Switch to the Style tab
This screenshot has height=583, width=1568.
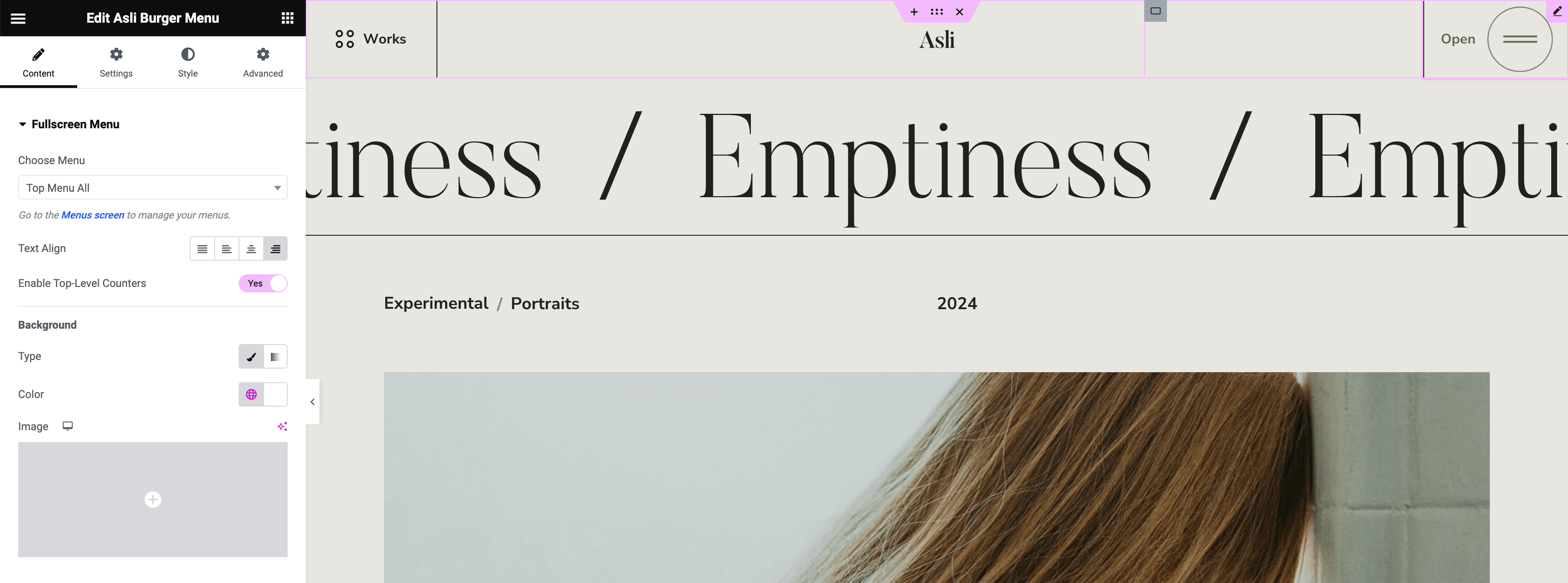click(x=187, y=62)
